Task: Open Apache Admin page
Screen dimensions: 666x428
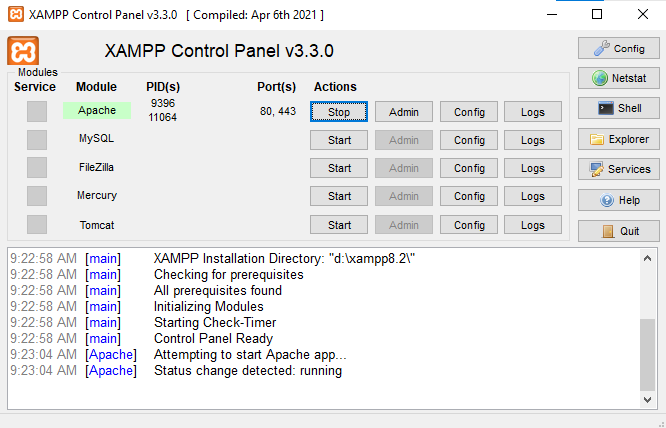Action: [x=404, y=112]
